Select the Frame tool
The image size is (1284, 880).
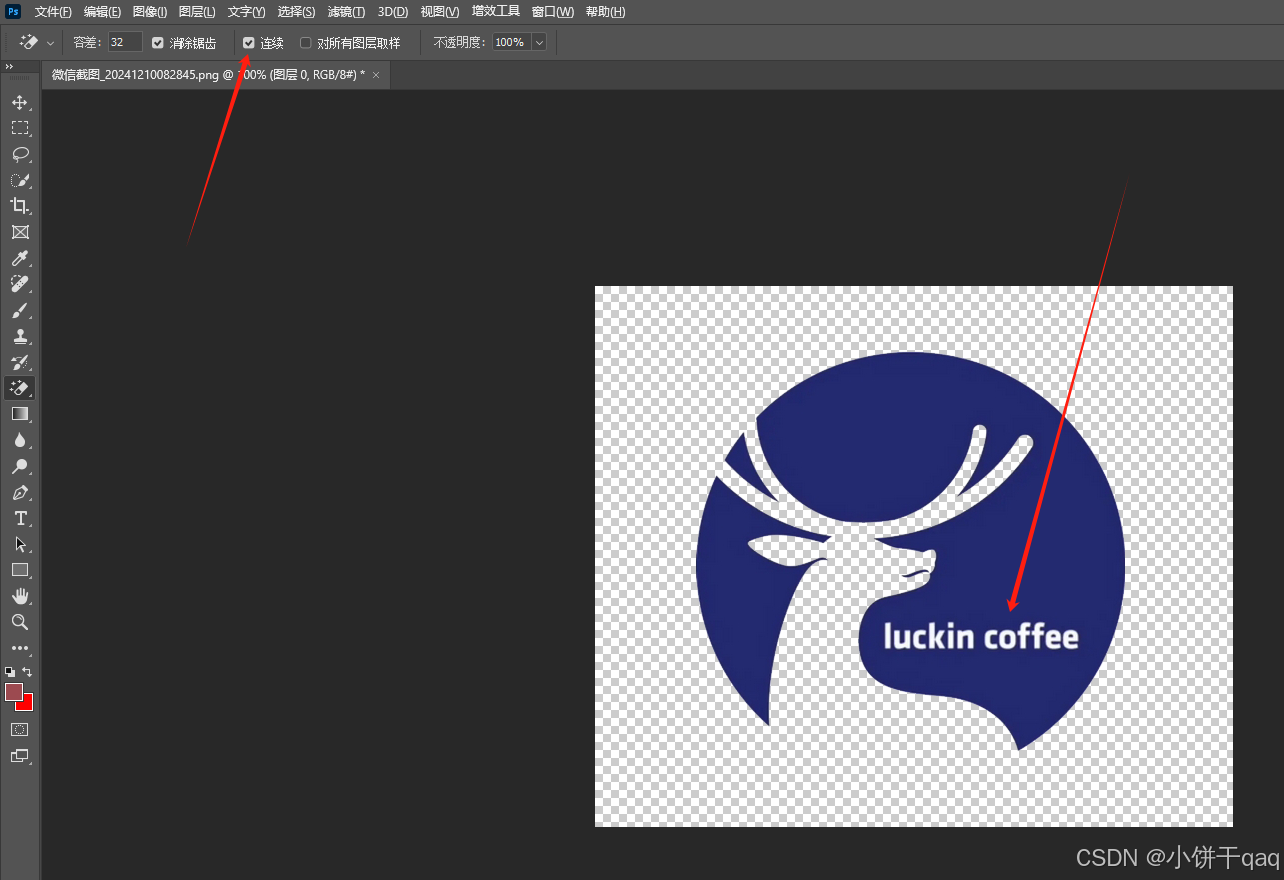pos(20,232)
